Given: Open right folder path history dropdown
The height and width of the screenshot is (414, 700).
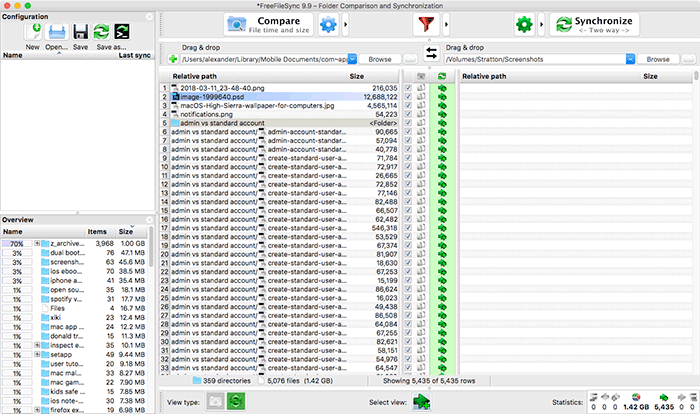Looking at the screenshot, I should (x=630, y=59).
